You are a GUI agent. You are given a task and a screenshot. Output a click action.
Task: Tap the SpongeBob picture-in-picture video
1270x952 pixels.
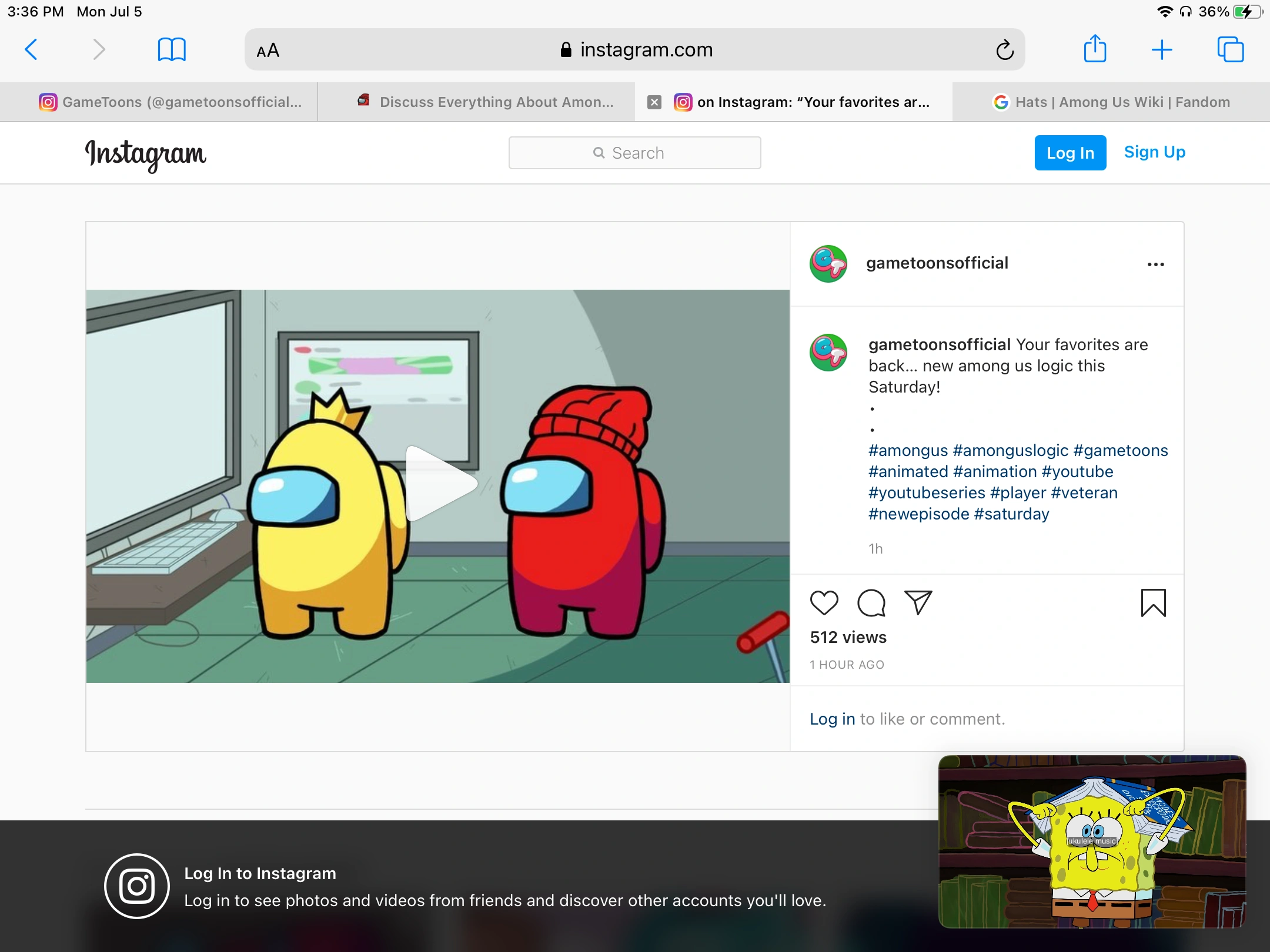tap(1092, 842)
